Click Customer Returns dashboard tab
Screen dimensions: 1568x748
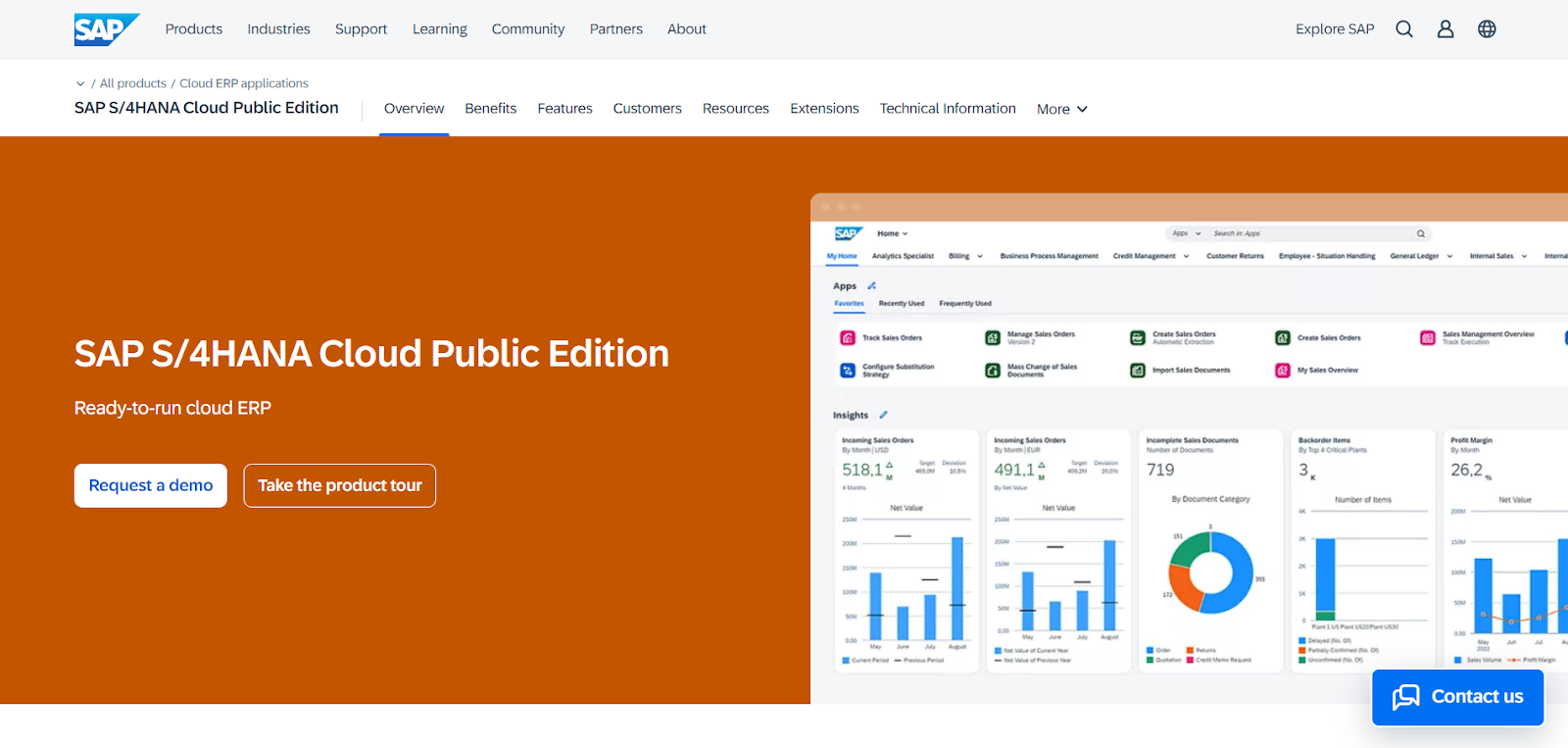(1236, 256)
